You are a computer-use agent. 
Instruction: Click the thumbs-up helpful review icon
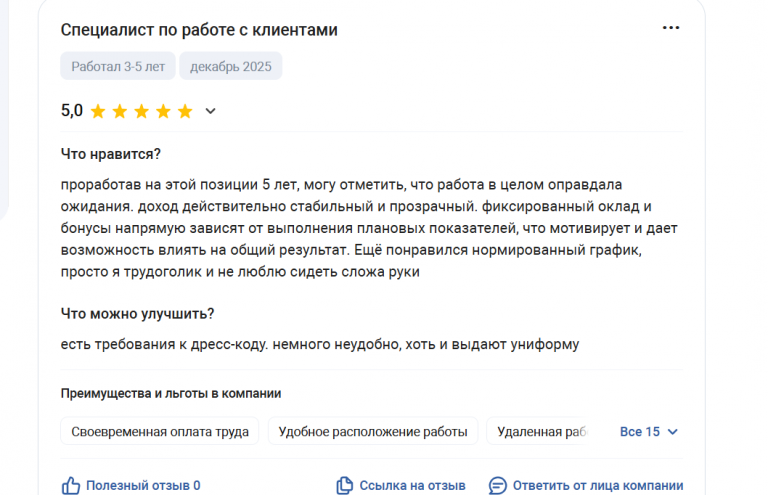(71, 485)
